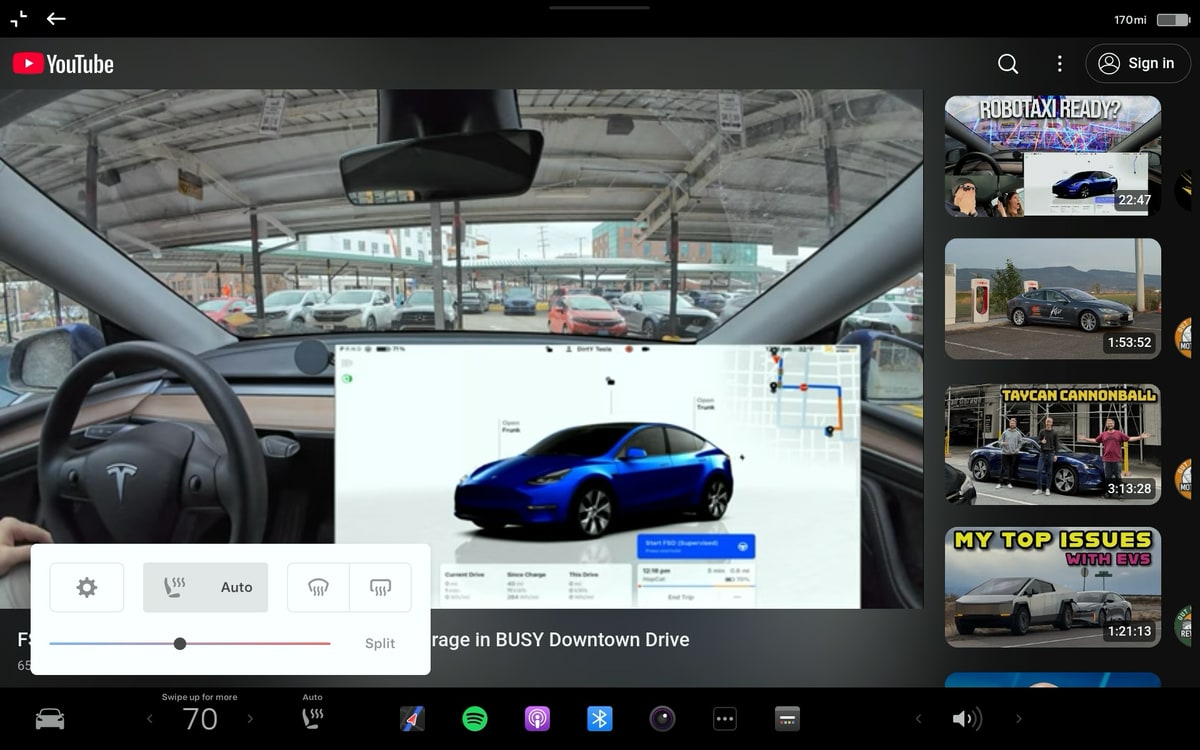Increase temperature with the right chevron
This screenshot has height=750, width=1200.
pos(248,718)
